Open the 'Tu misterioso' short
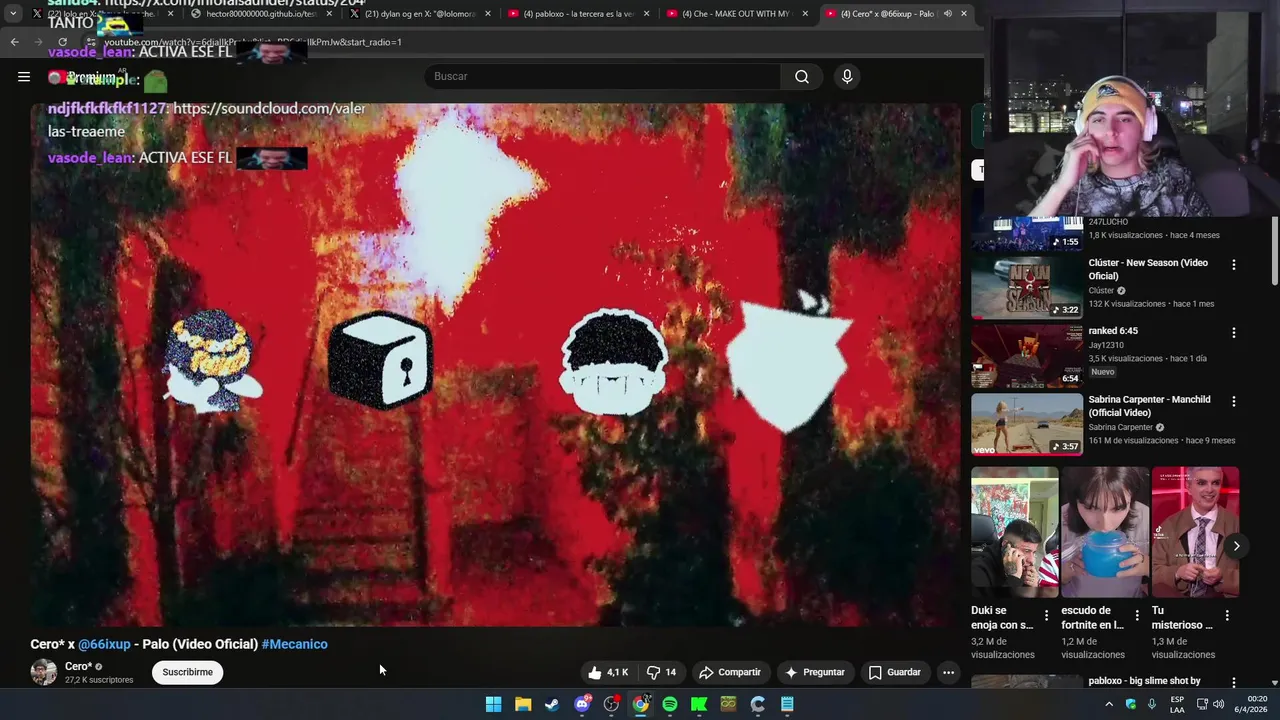The width and height of the screenshot is (1280, 720). point(1195,532)
